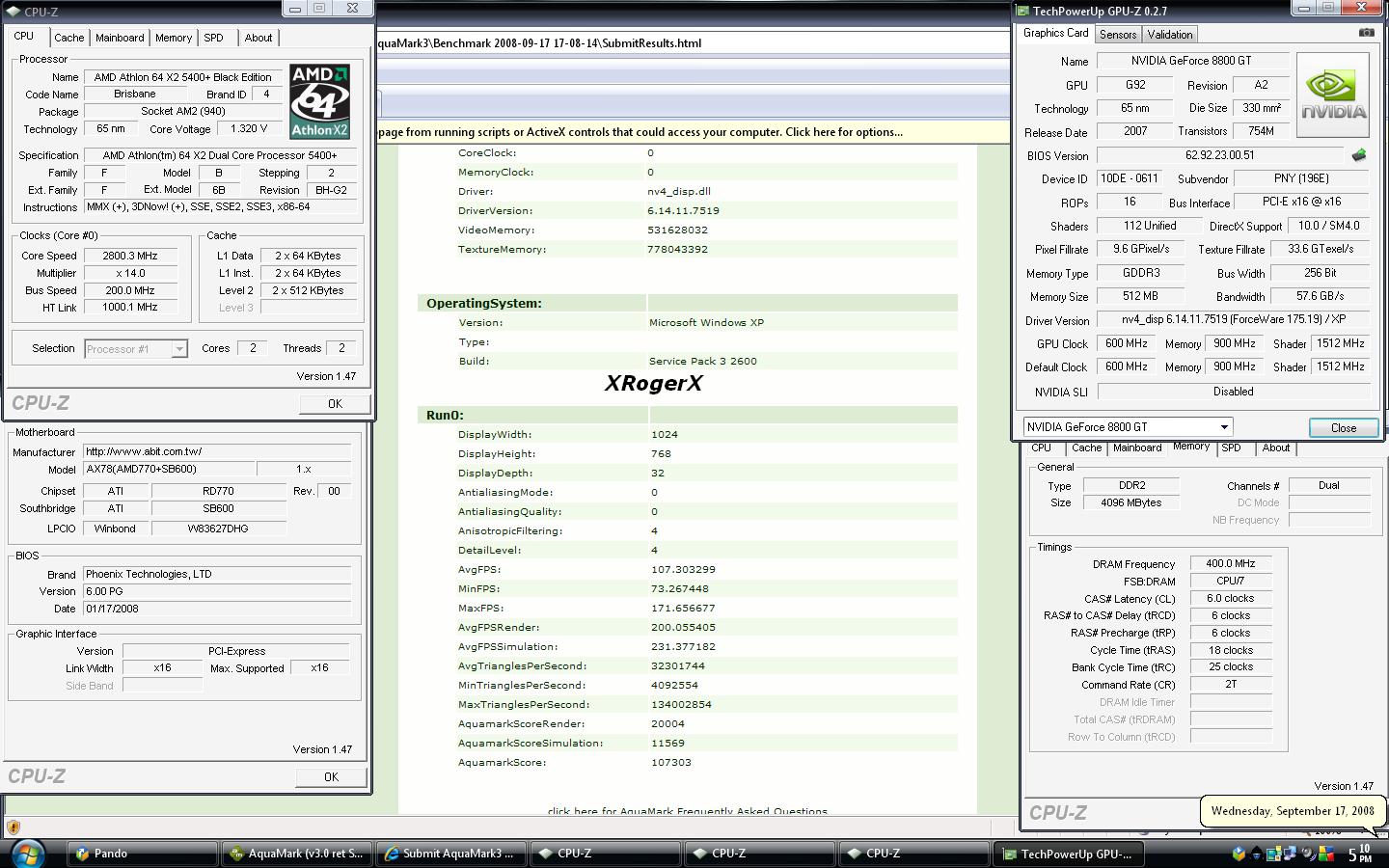This screenshot has width=1389, height=868.
Task: Select the Validation tab in GPU-Z
Action: [1170, 35]
